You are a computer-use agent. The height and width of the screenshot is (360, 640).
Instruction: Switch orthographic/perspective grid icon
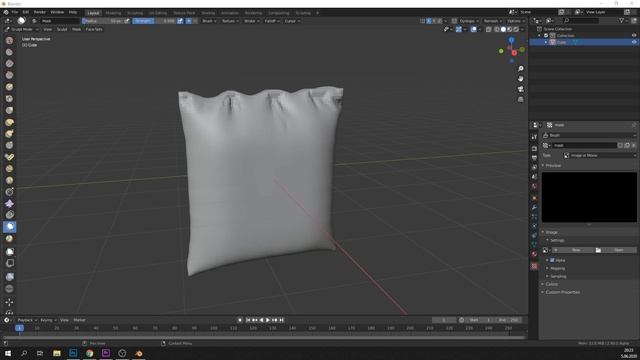click(x=520, y=100)
